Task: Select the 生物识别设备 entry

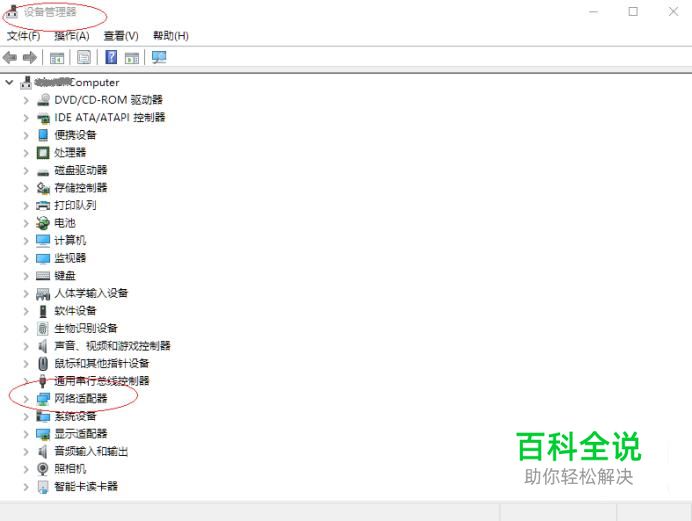Action: [x=86, y=328]
